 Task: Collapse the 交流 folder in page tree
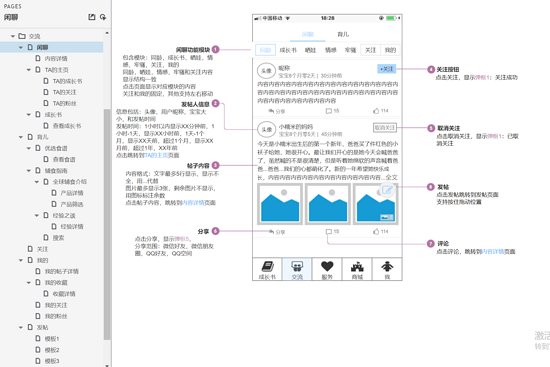[13, 36]
